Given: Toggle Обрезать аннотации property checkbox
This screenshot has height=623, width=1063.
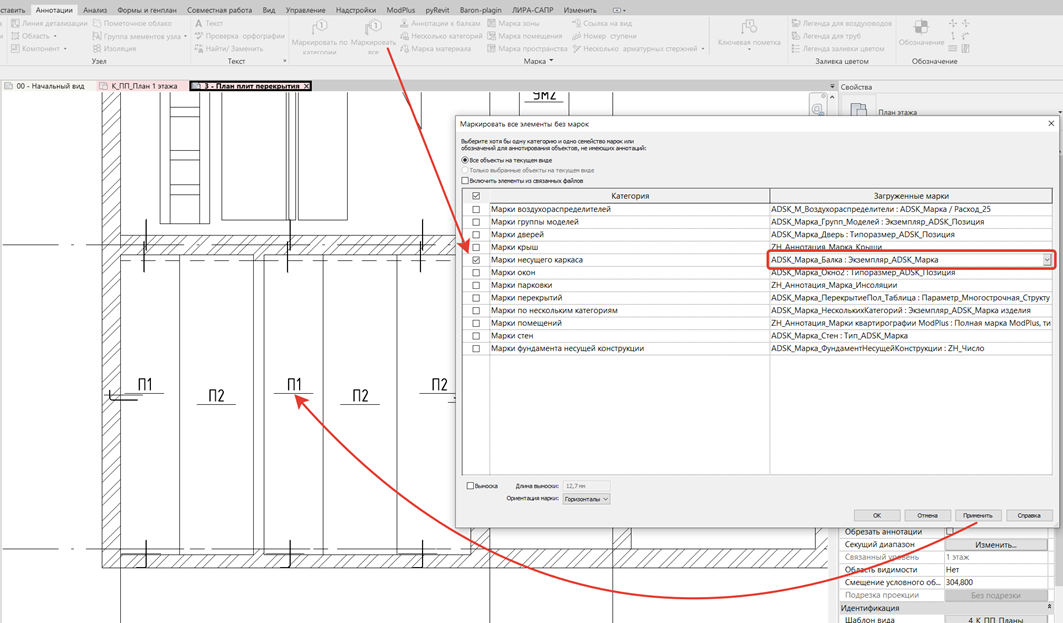Looking at the screenshot, I should pyautogui.click(x=950, y=531).
